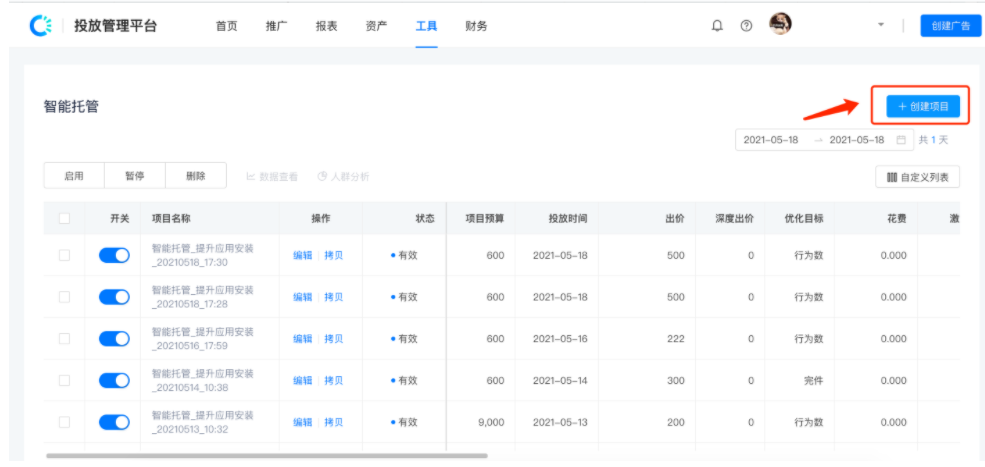Click 拷贝 for project _20210518_17:28
Screen dimensions: 985x467
tap(334, 297)
